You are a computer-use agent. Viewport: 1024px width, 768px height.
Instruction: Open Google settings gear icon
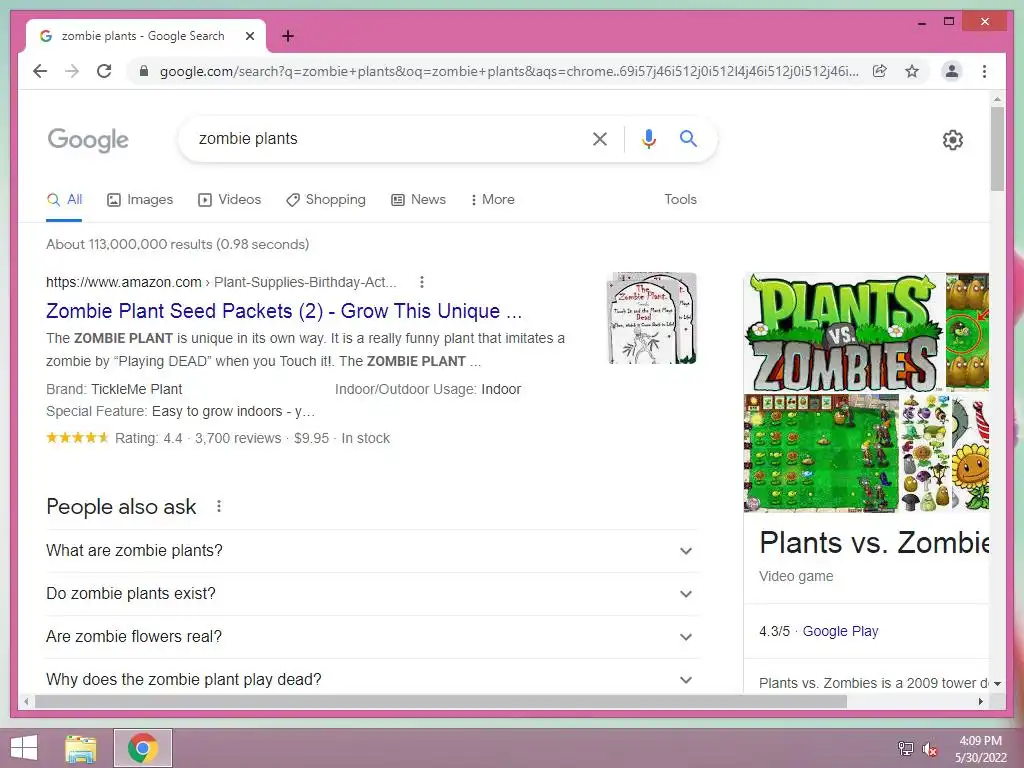[x=953, y=140]
